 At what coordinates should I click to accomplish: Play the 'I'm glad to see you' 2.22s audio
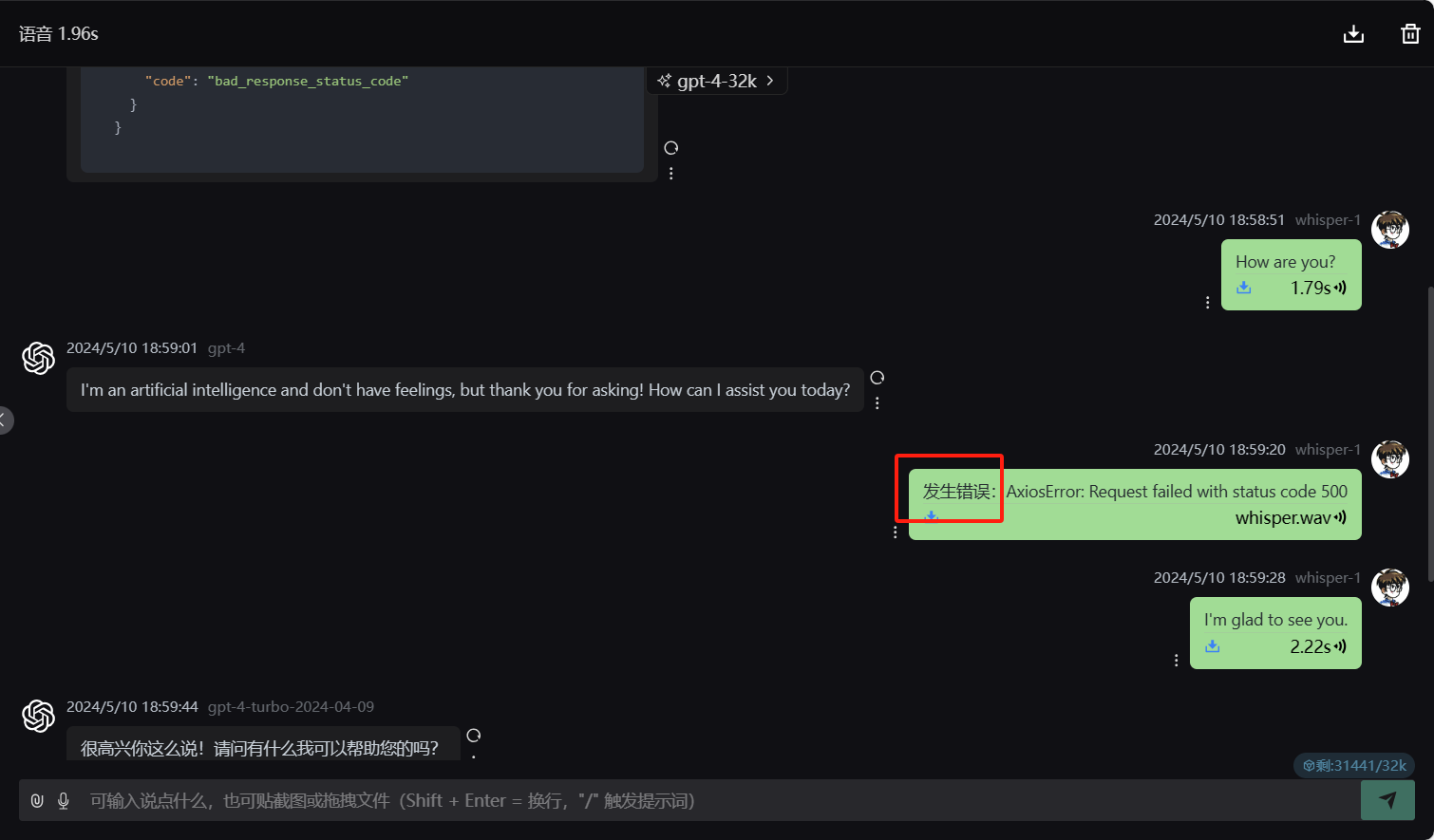tap(1340, 646)
